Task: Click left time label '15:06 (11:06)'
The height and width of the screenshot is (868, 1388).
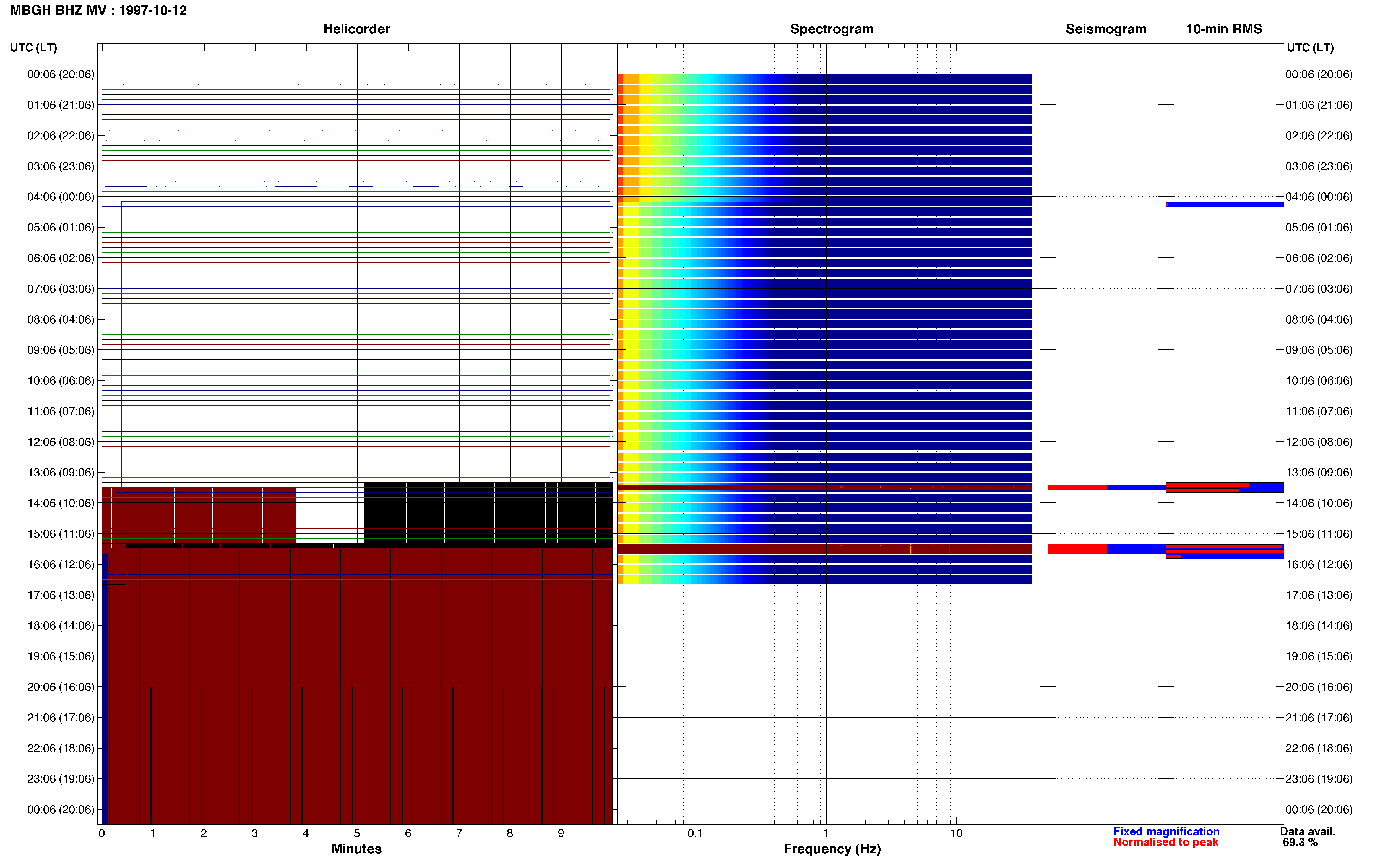Action: point(61,534)
